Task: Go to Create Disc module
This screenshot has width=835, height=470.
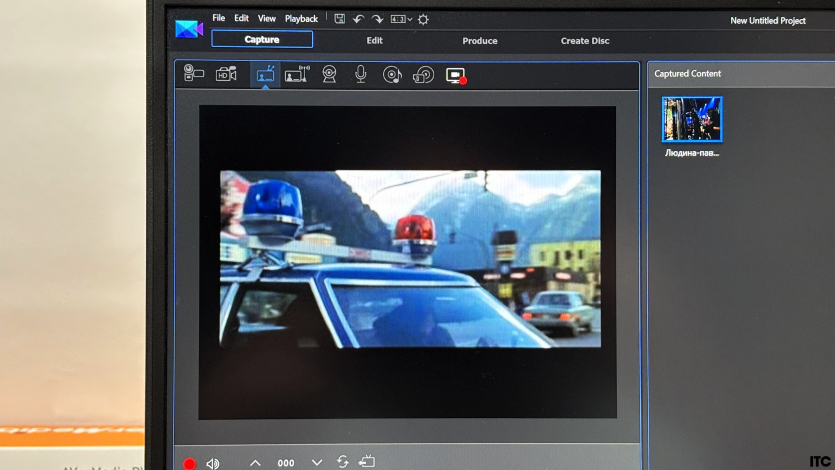Action: point(585,41)
